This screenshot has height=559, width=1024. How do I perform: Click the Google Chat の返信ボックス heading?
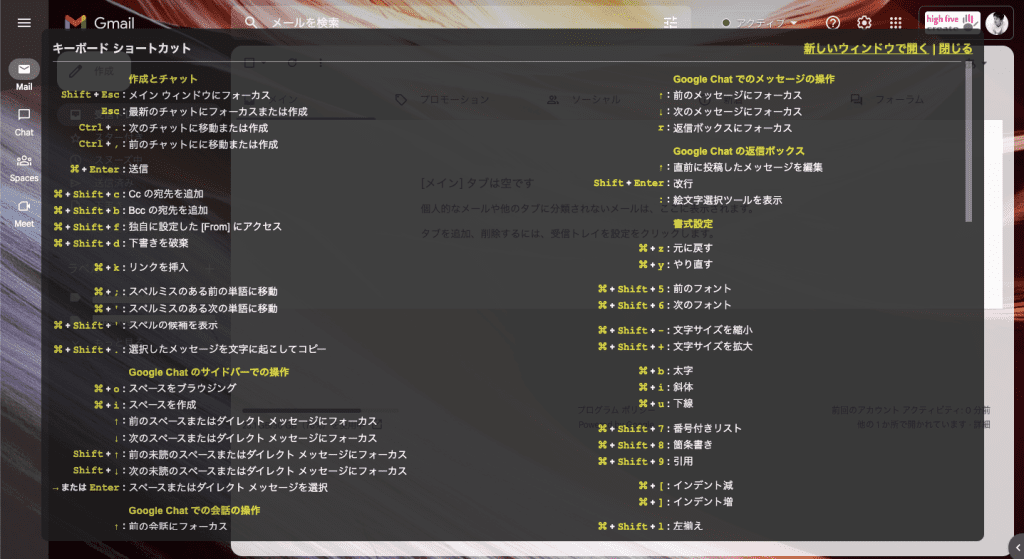pos(739,151)
